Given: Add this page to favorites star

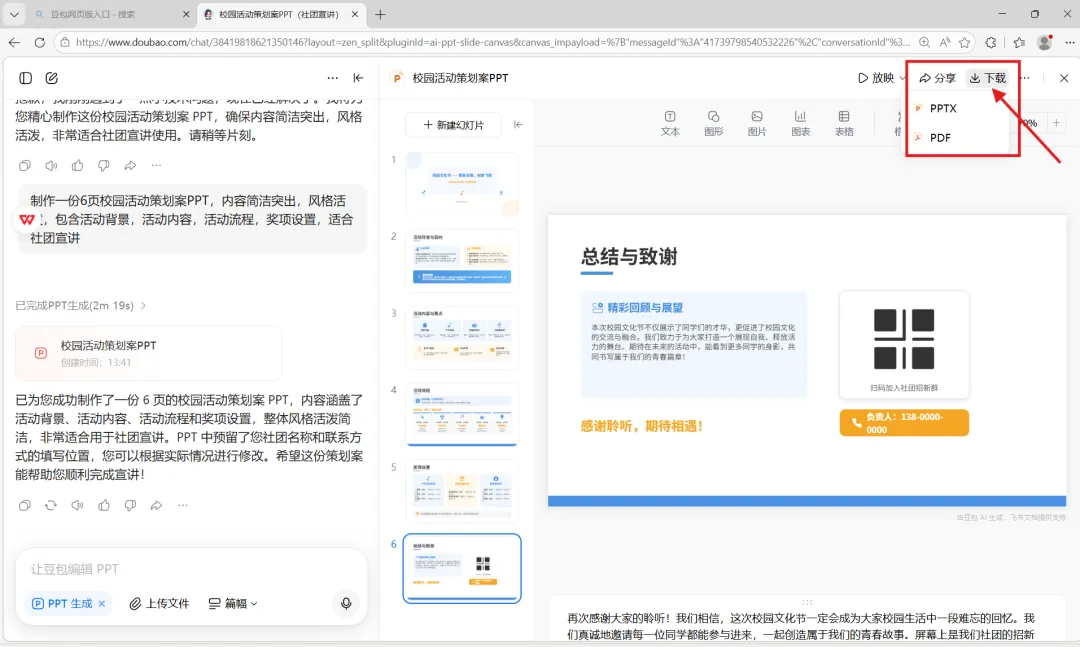Looking at the screenshot, I should tap(964, 42).
